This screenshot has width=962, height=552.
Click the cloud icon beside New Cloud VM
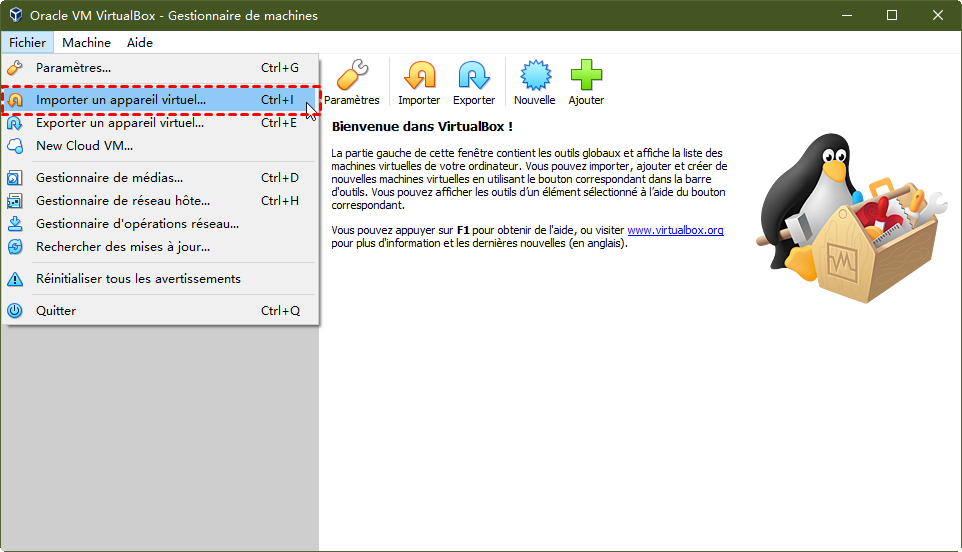[15, 146]
